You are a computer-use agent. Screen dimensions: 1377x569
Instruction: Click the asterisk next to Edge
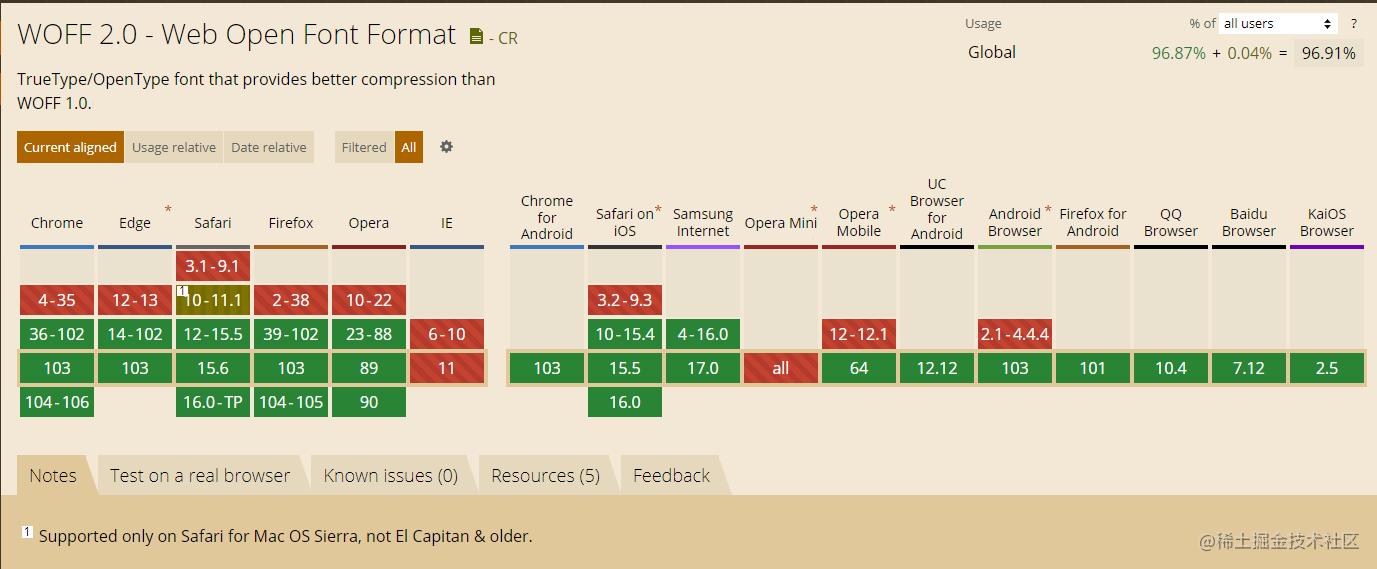(x=168, y=210)
